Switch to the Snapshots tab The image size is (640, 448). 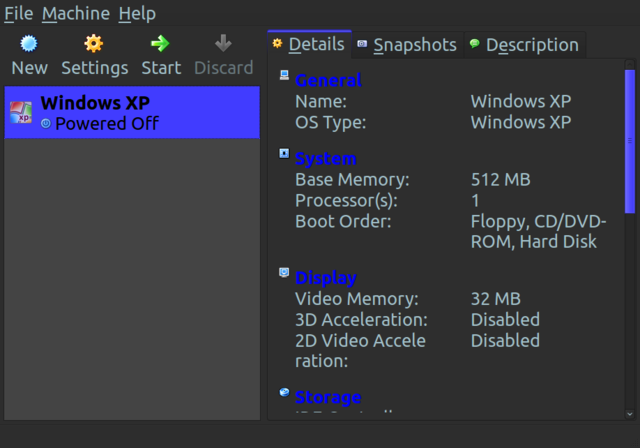(408, 45)
